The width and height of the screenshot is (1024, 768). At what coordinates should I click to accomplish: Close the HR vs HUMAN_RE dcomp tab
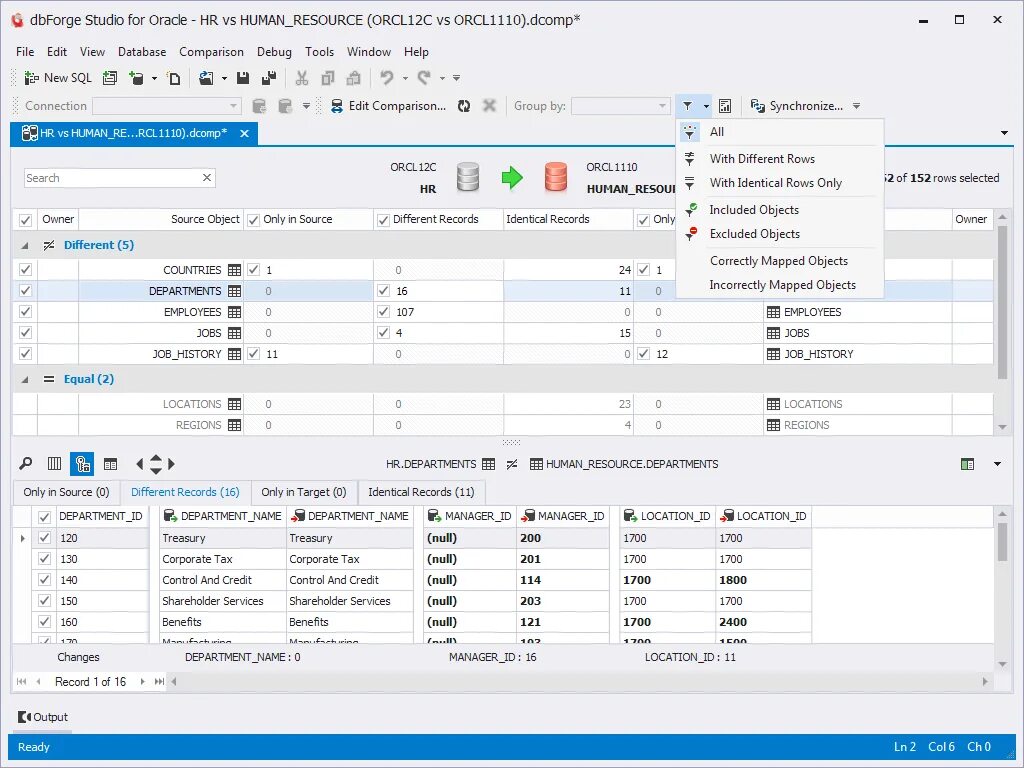point(244,133)
